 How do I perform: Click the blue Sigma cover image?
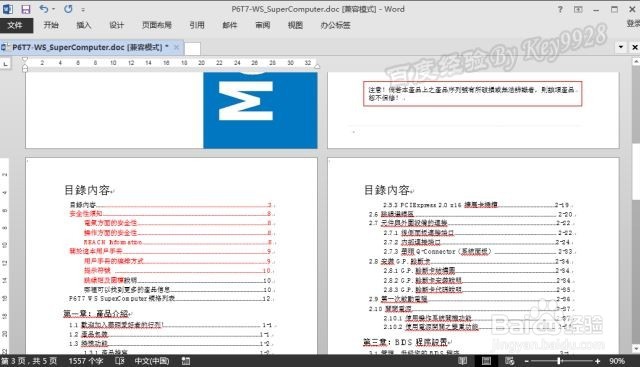260,110
